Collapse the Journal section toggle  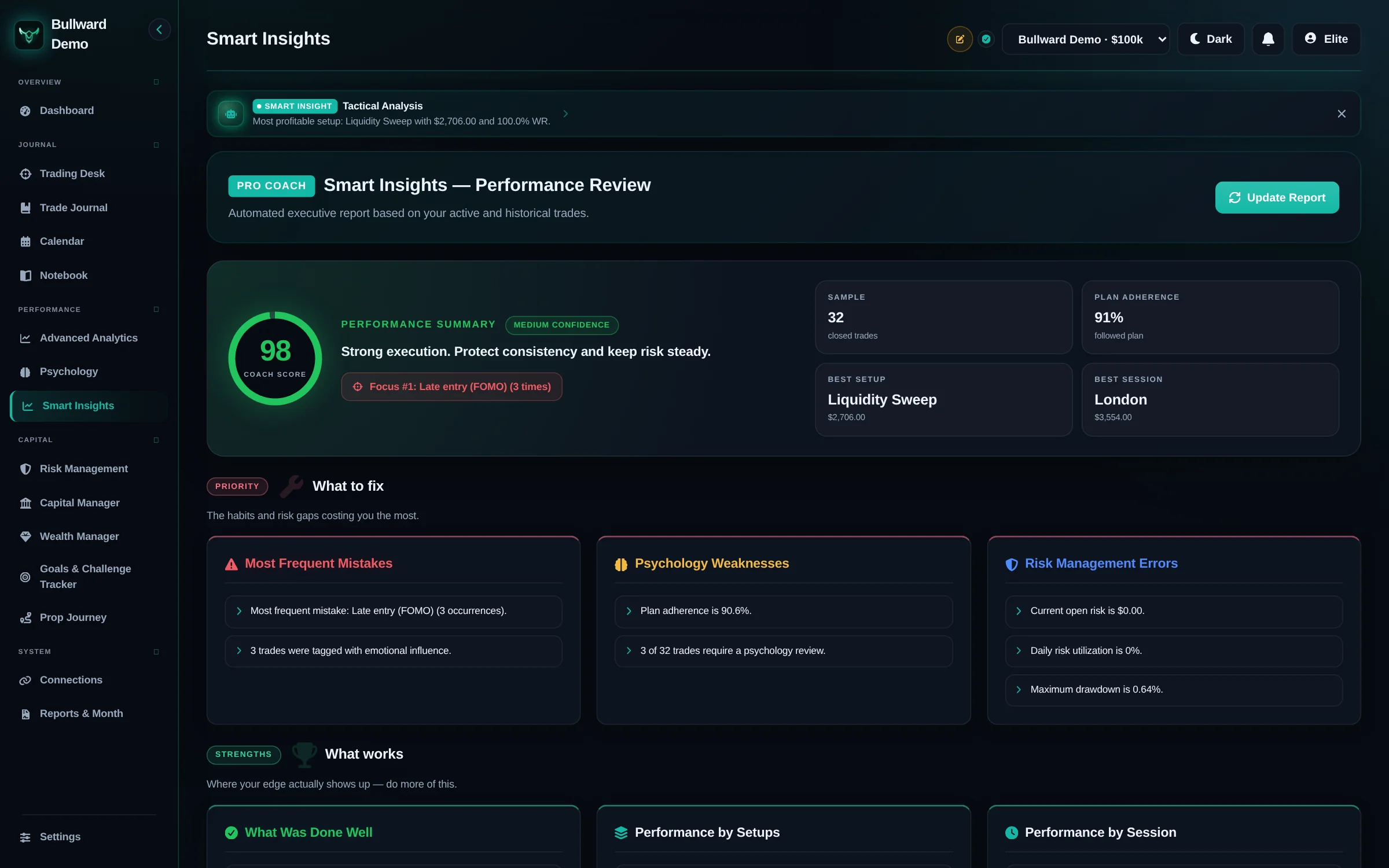(x=156, y=145)
